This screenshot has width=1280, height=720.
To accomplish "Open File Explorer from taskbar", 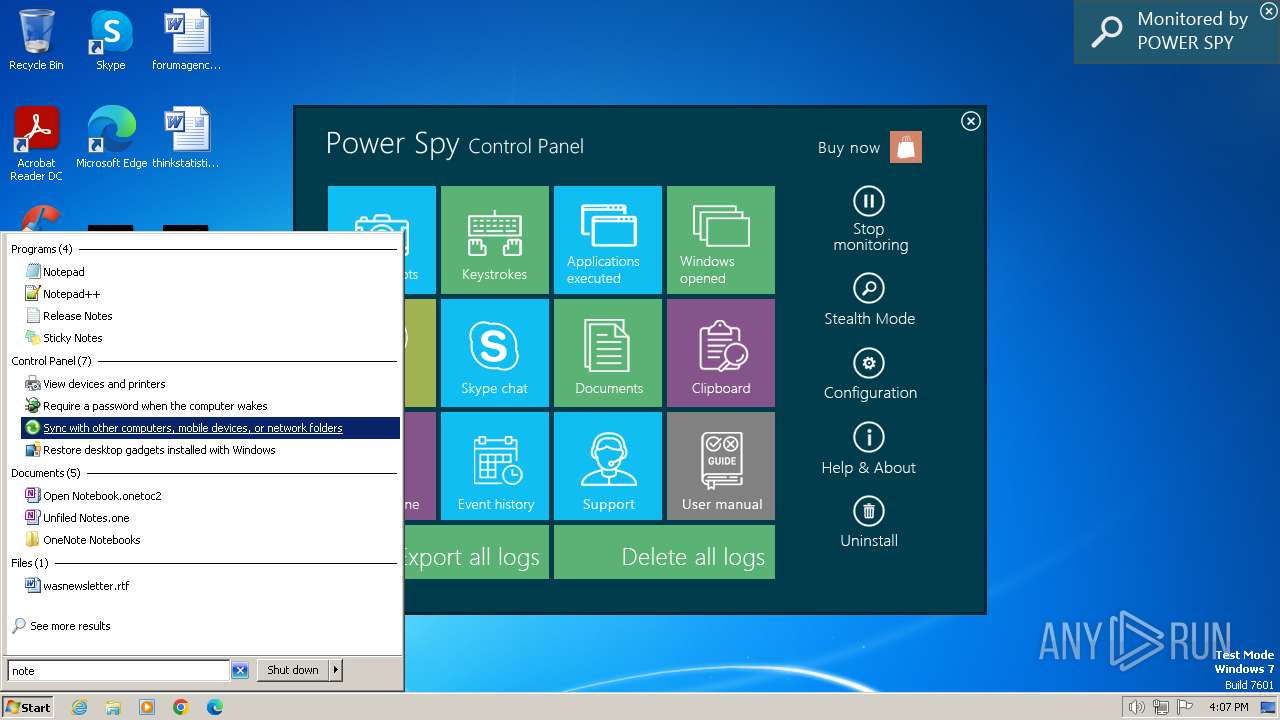I will click(113, 707).
